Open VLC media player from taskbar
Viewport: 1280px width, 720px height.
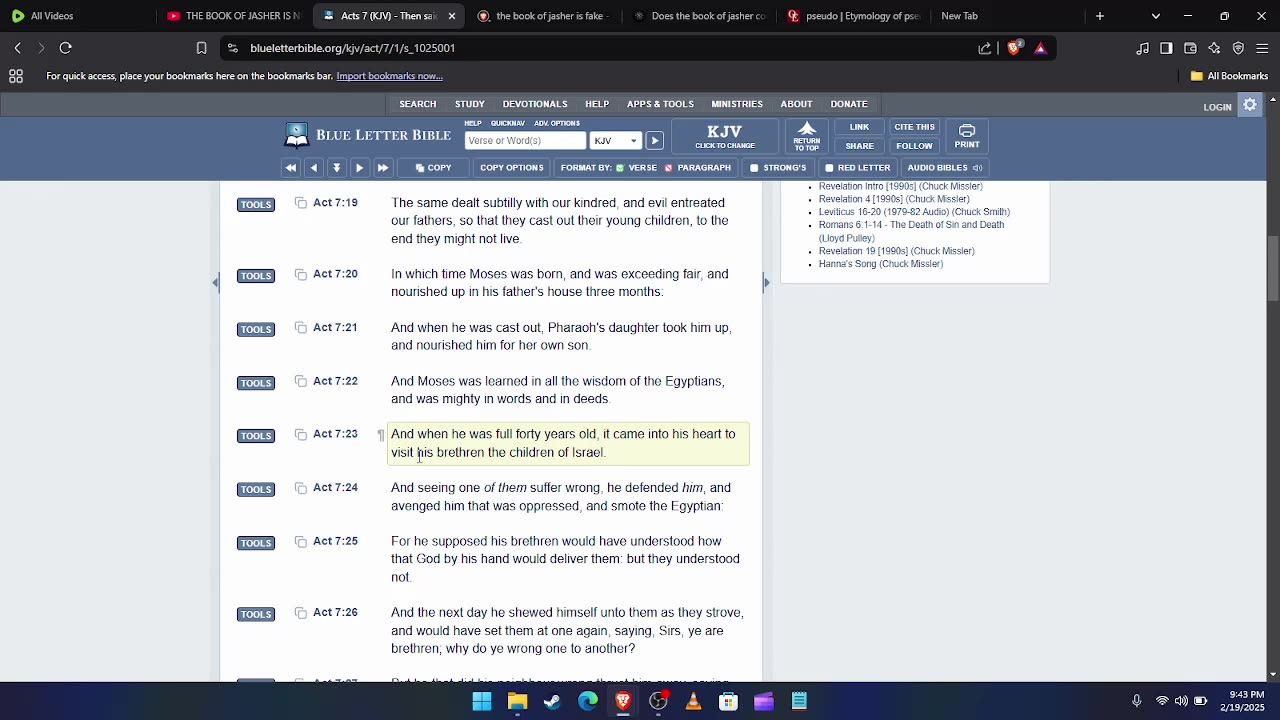point(693,701)
